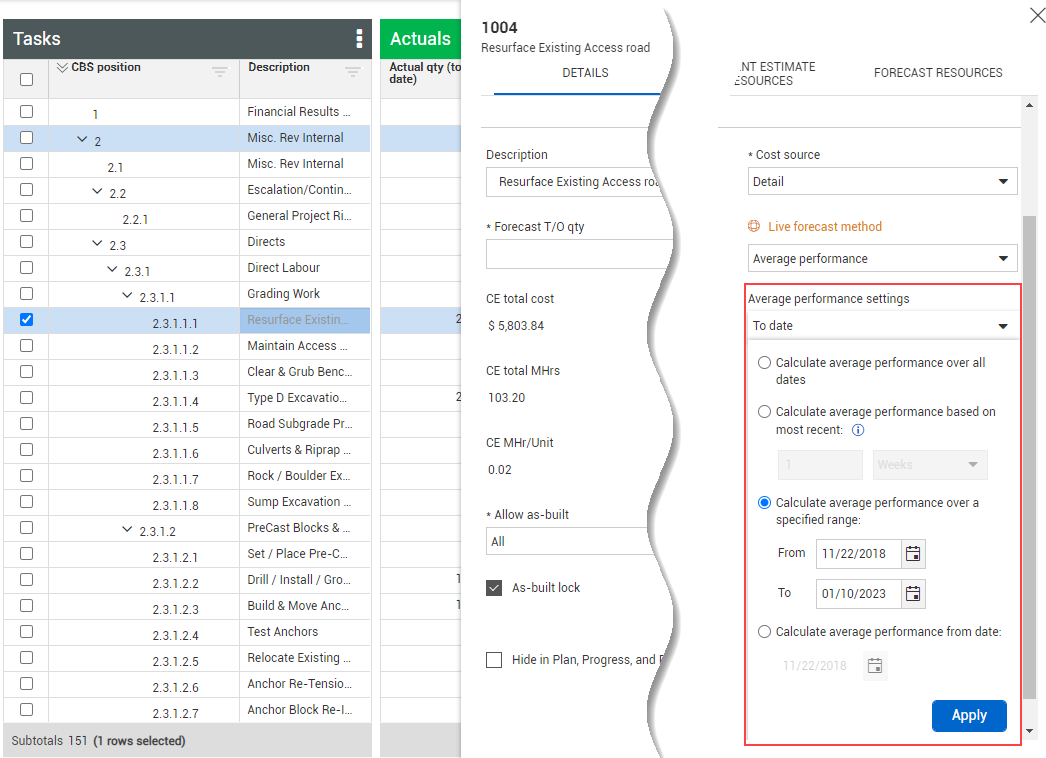Open the Tasks panel kebab menu

coord(359,39)
